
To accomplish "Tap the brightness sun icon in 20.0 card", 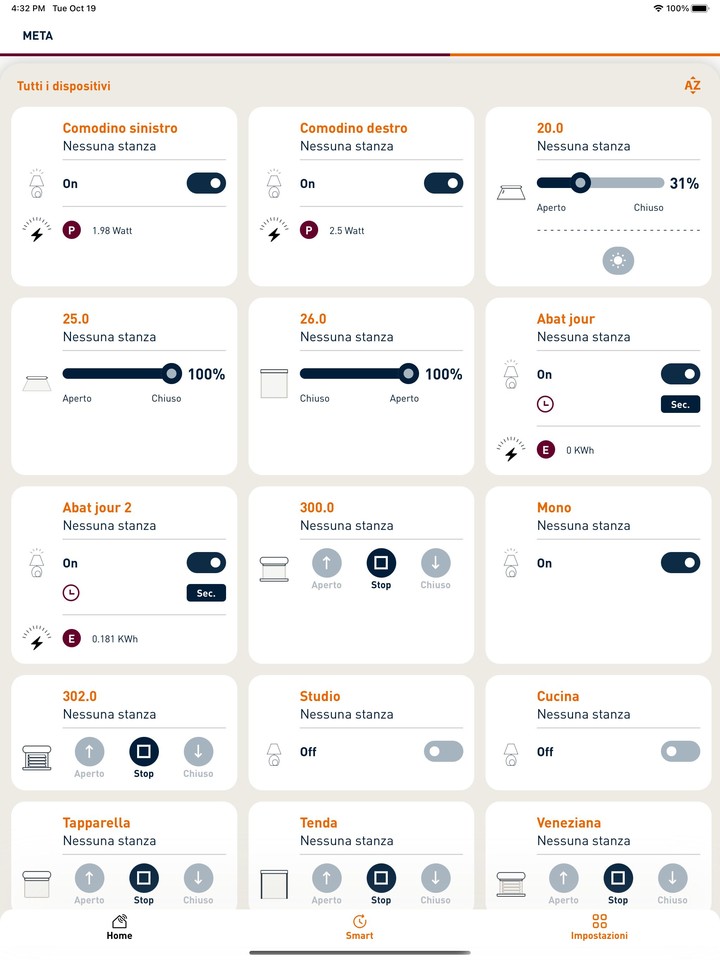I will point(618,261).
